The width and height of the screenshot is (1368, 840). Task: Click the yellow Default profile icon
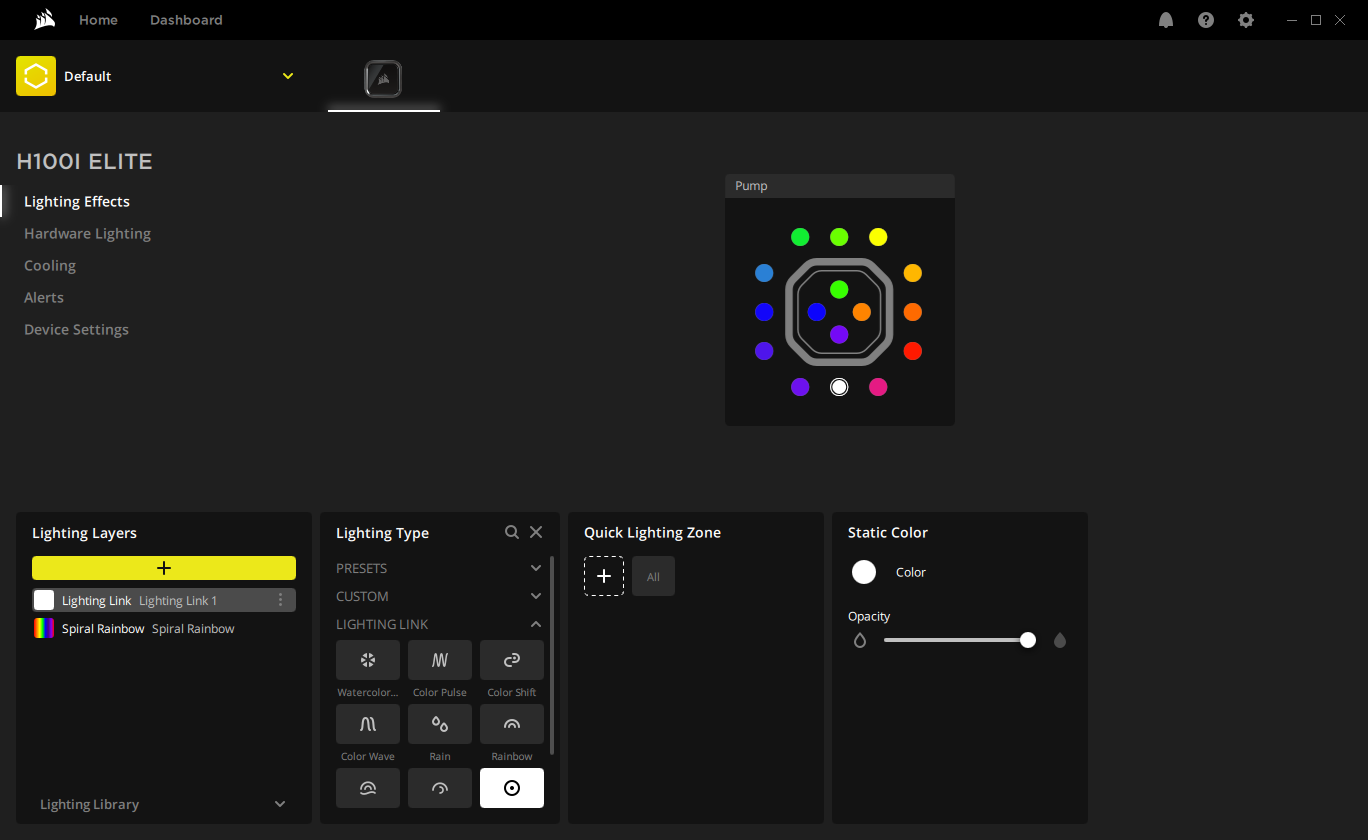click(36, 76)
